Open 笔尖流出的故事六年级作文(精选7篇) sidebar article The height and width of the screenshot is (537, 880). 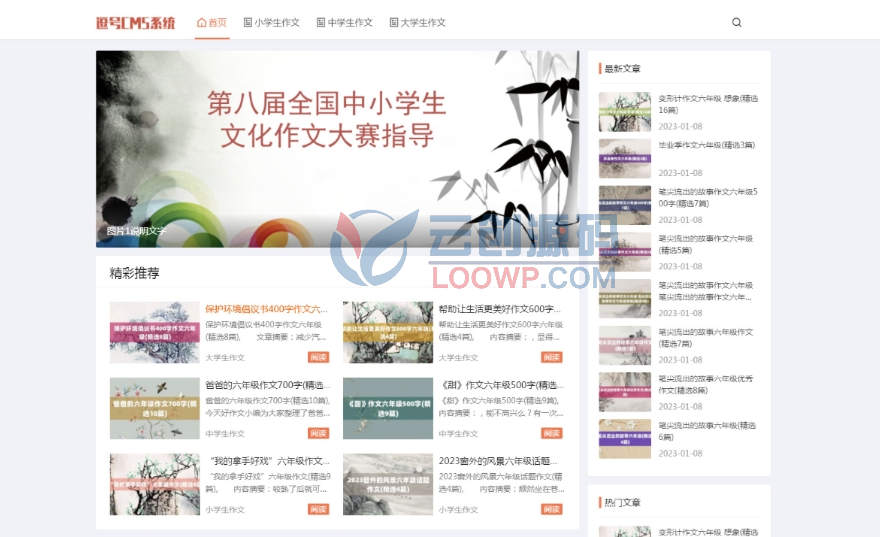[x=706, y=337]
